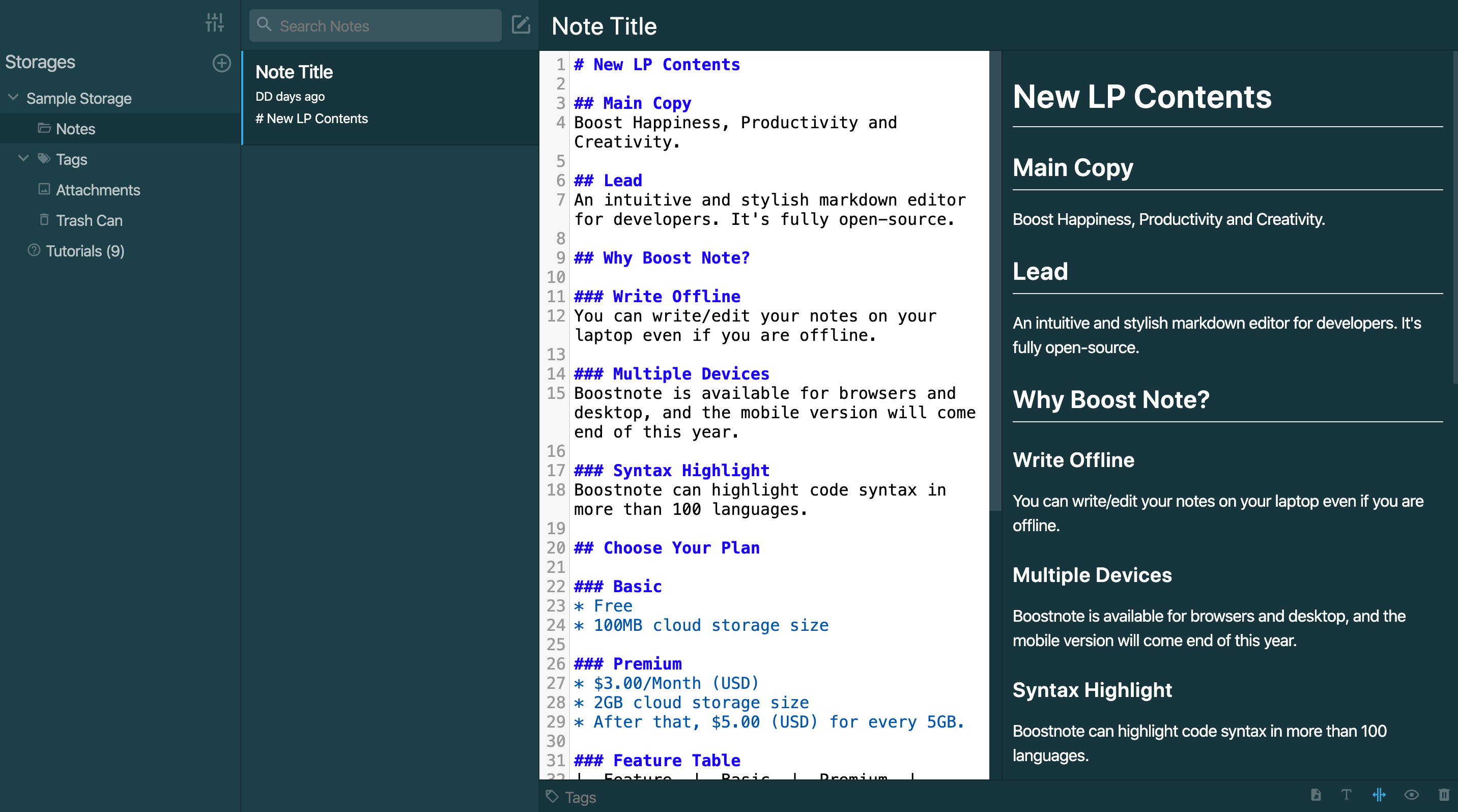Screen dimensions: 1458x812
Task: Click the editor's vertical scrollbar
Action: click(x=995, y=283)
